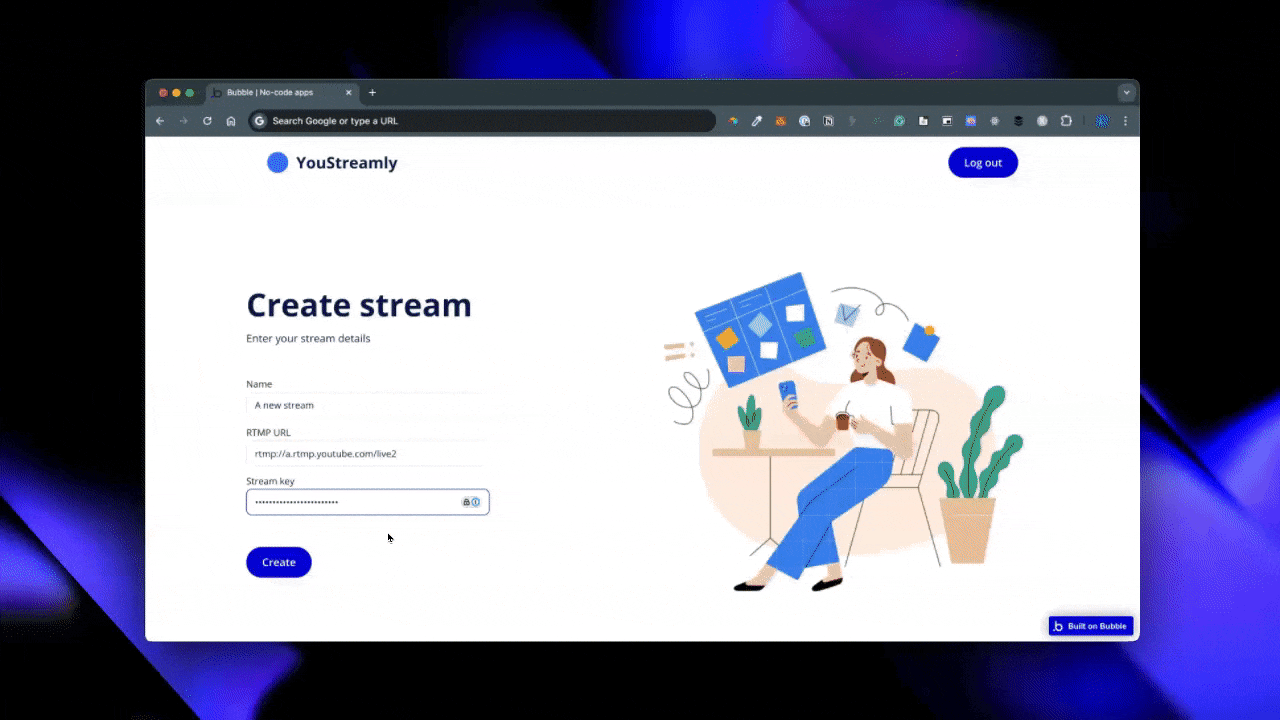
Task: Click the green circular extension icon
Action: (x=899, y=121)
